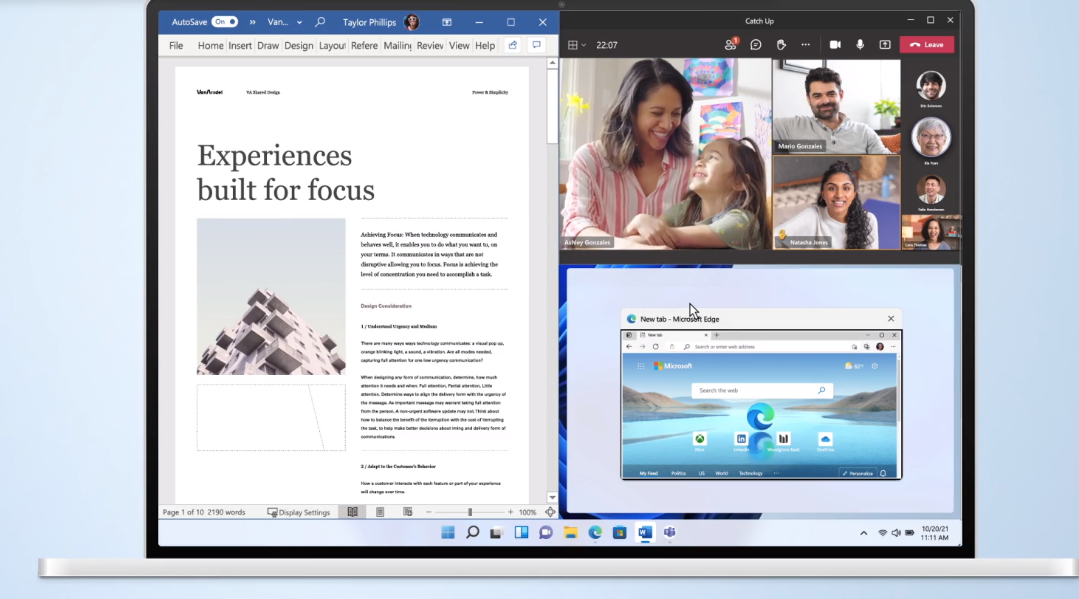
Task: Turn off the camera in Teams
Action: point(835,45)
